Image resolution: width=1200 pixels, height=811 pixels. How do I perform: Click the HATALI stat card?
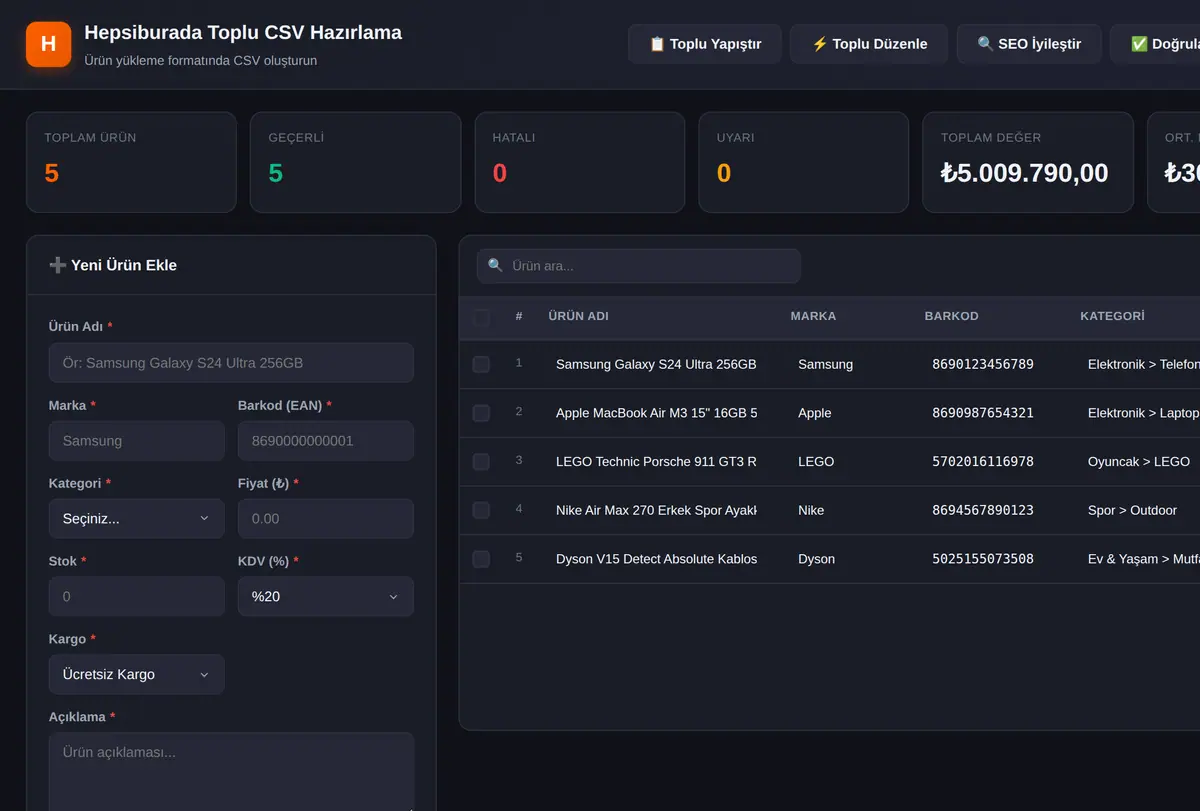(x=579, y=162)
